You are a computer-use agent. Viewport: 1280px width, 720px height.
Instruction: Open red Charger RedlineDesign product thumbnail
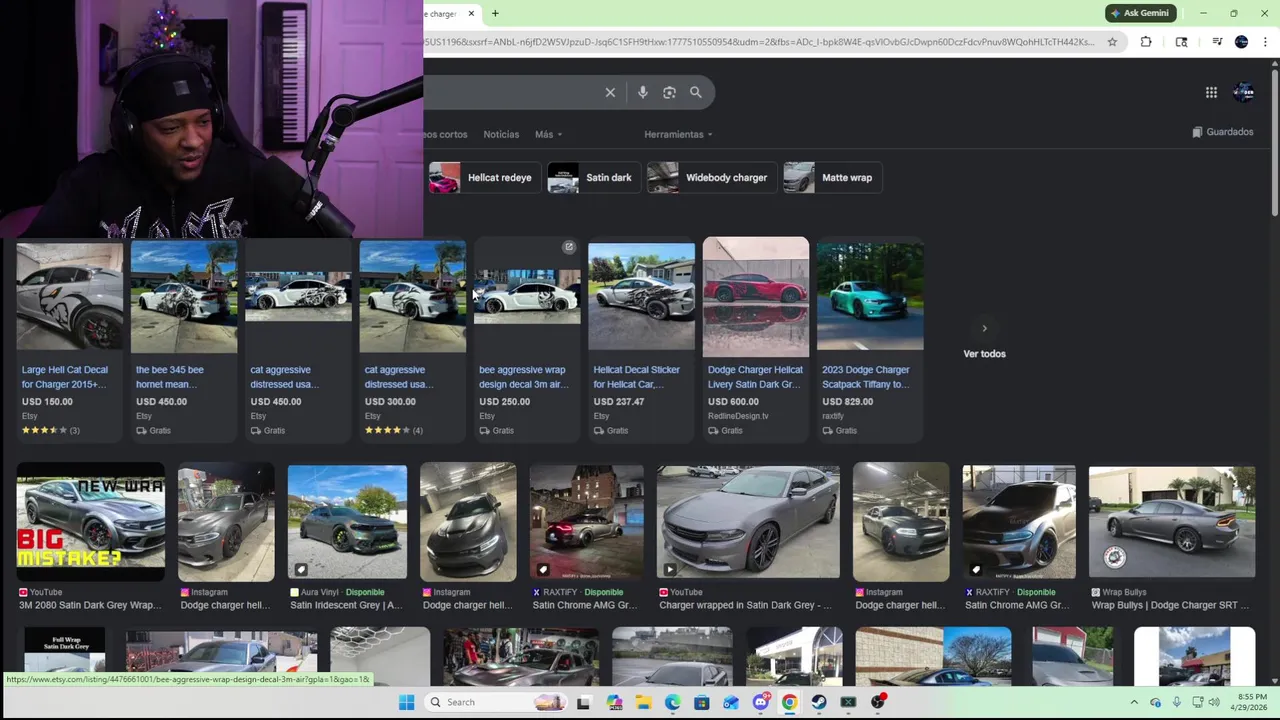click(x=756, y=296)
